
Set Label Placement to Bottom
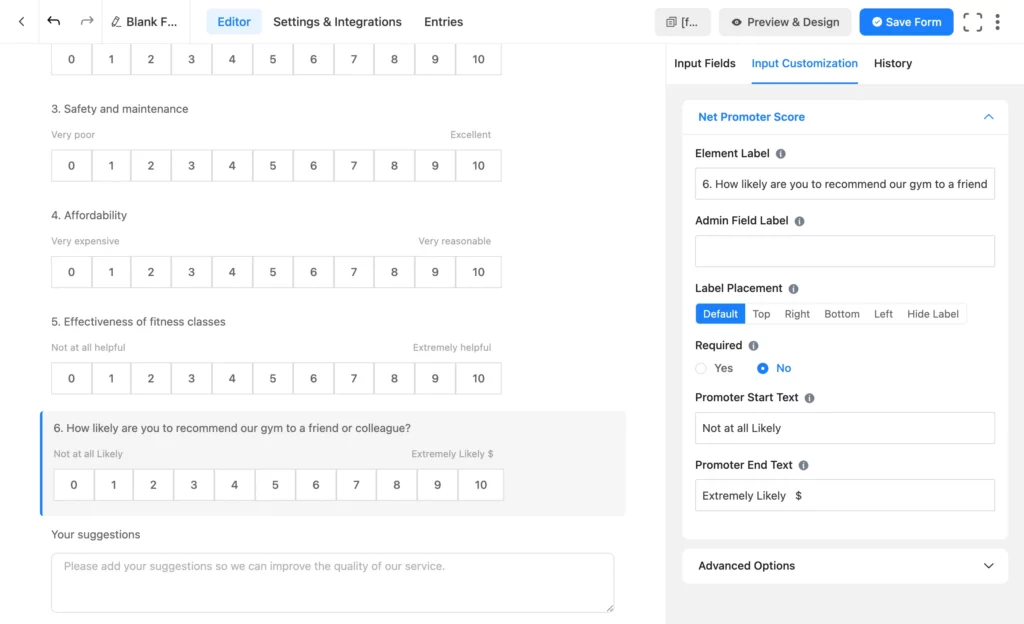coord(842,314)
